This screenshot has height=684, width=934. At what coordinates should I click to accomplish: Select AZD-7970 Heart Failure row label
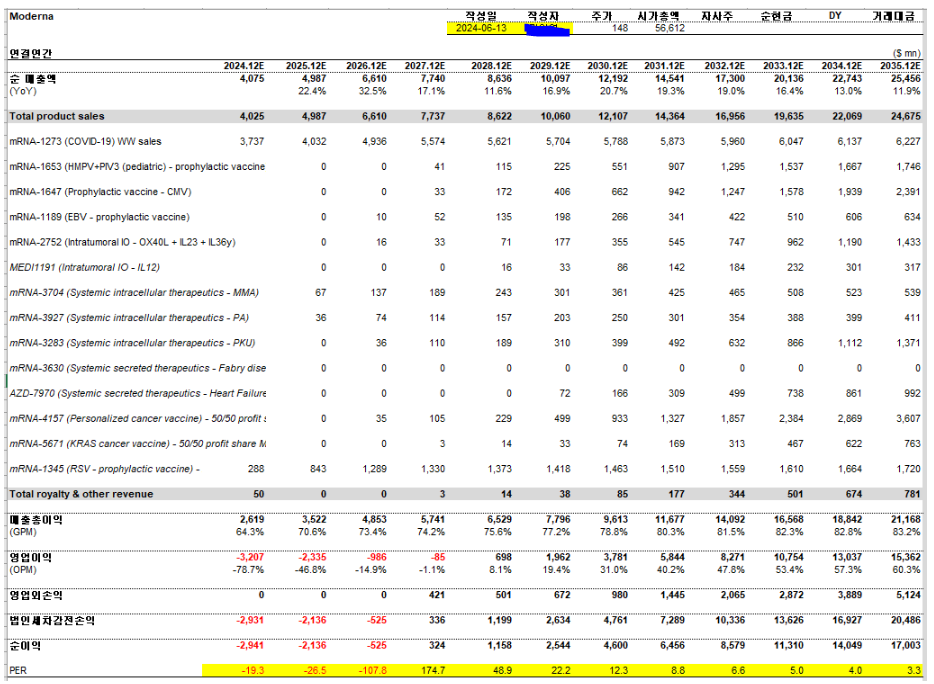(138, 393)
